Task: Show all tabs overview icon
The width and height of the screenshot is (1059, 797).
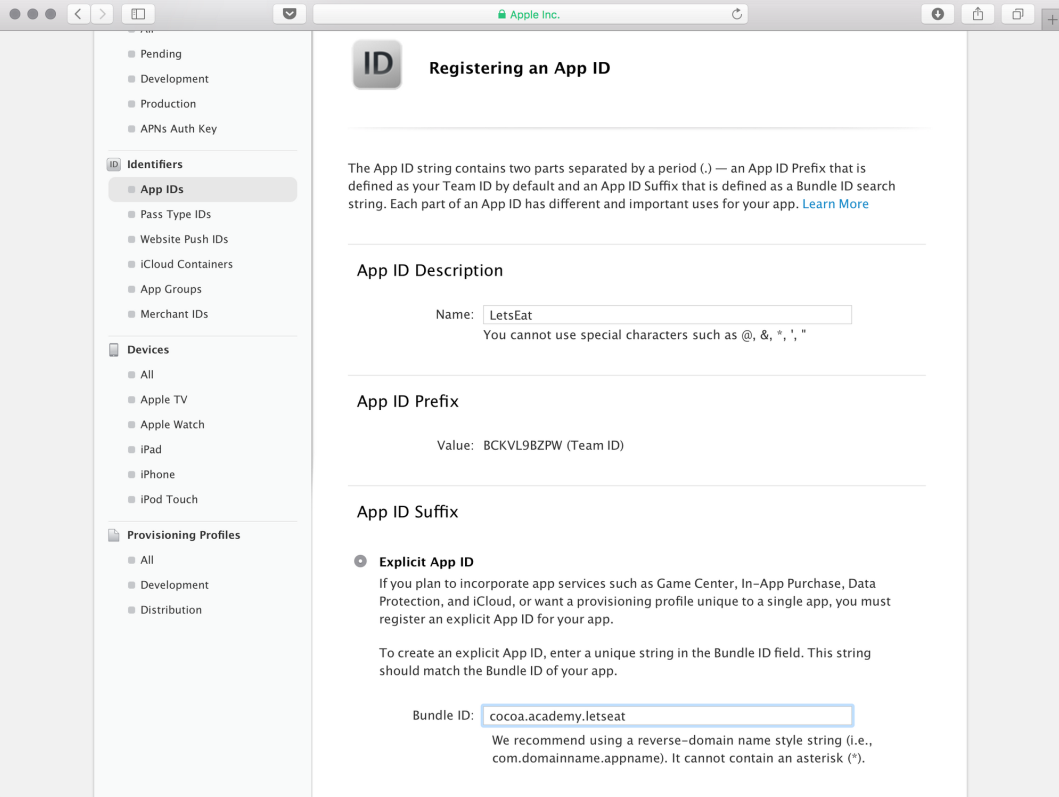Action: coord(1017,14)
